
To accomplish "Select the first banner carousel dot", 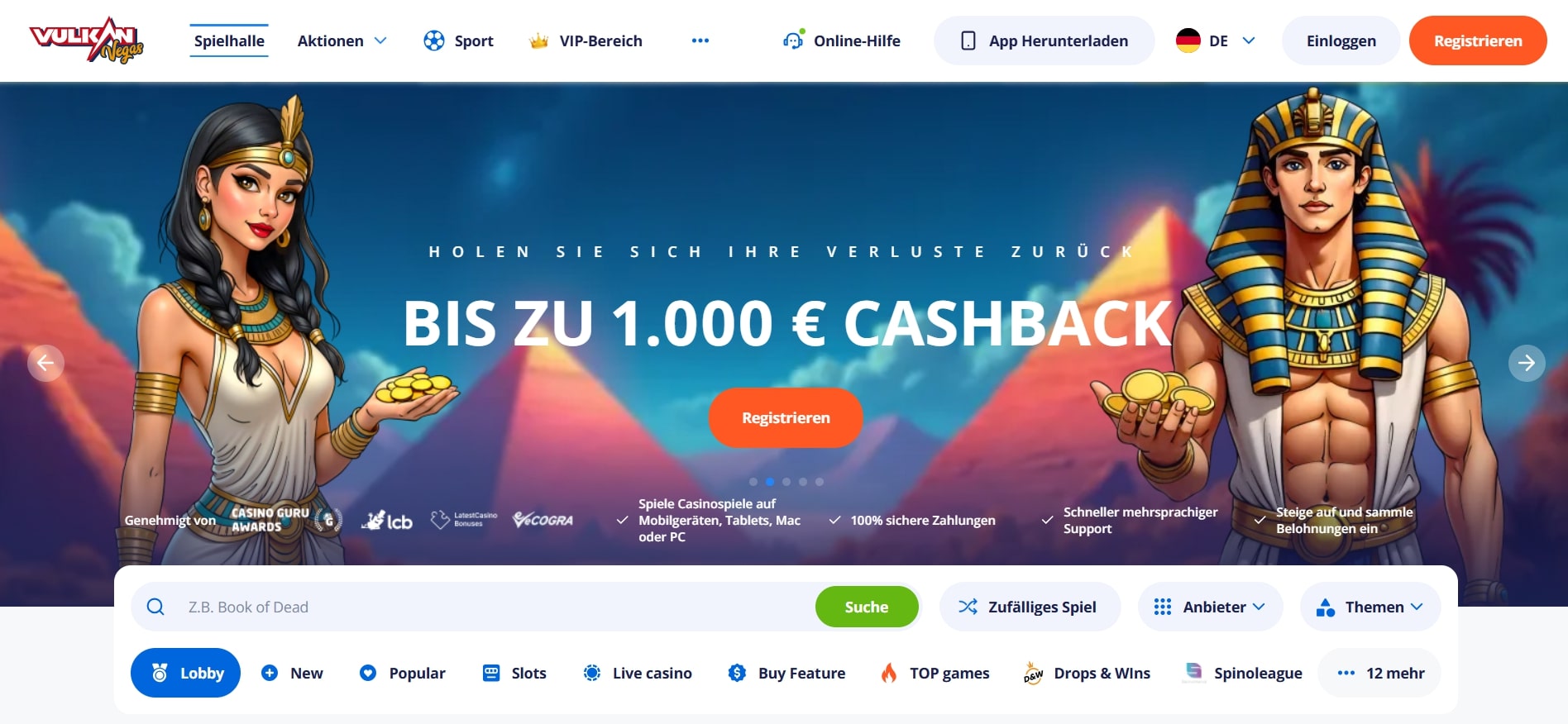I will tap(753, 482).
